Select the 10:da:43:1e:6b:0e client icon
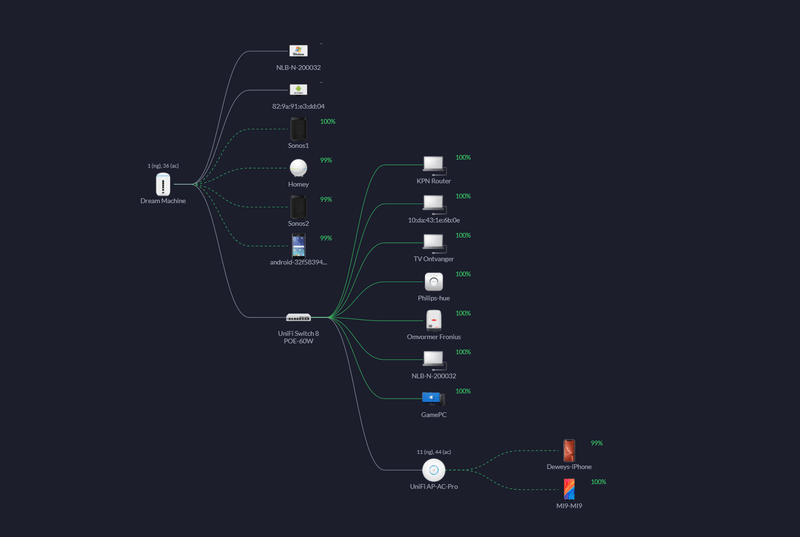Screen dimensions: 800x537 434,204
